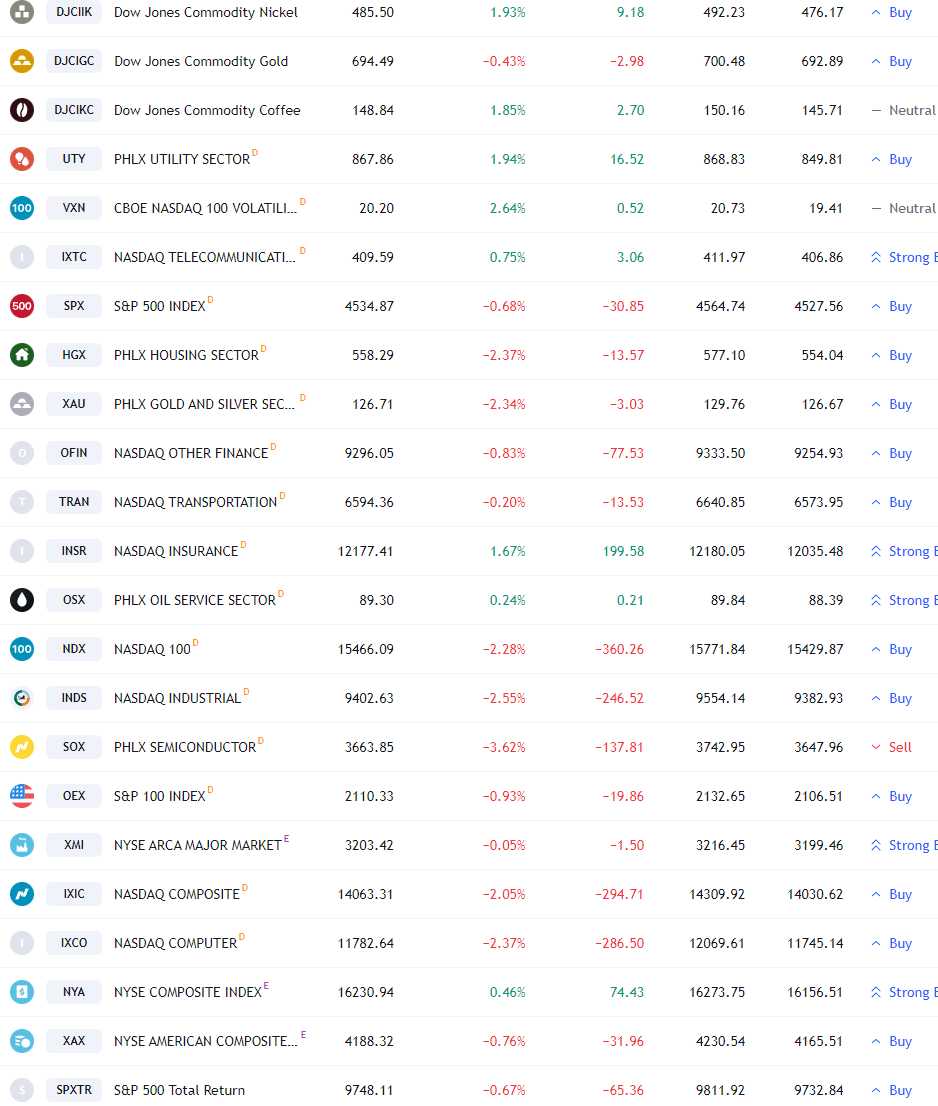Viewport: 938px width, 1106px height.
Task: Open PHLX SEMICONDUCTOR name link
Action: [x=185, y=748]
